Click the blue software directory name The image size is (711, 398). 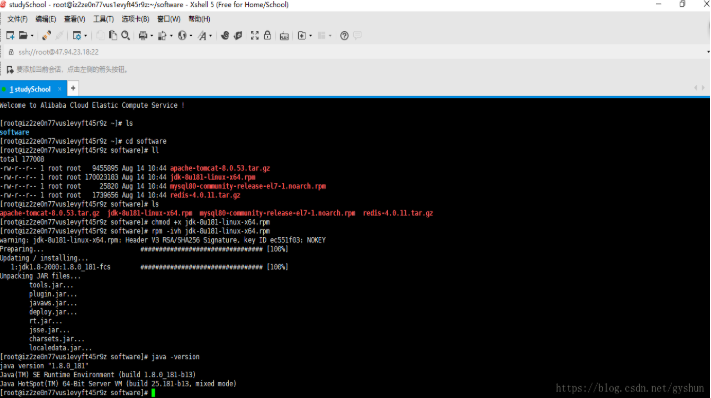pos(15,132)
